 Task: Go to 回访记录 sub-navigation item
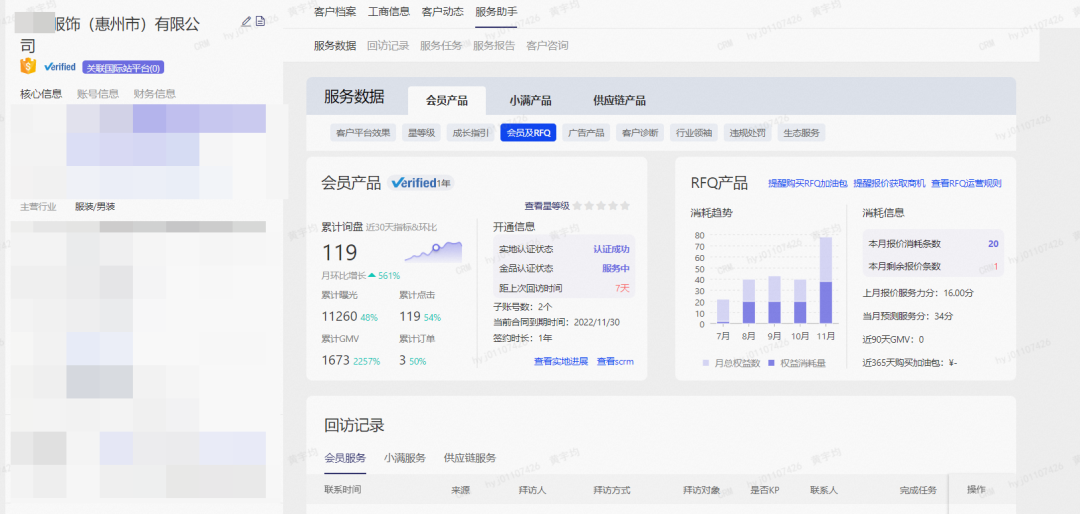tap(388, 46)
